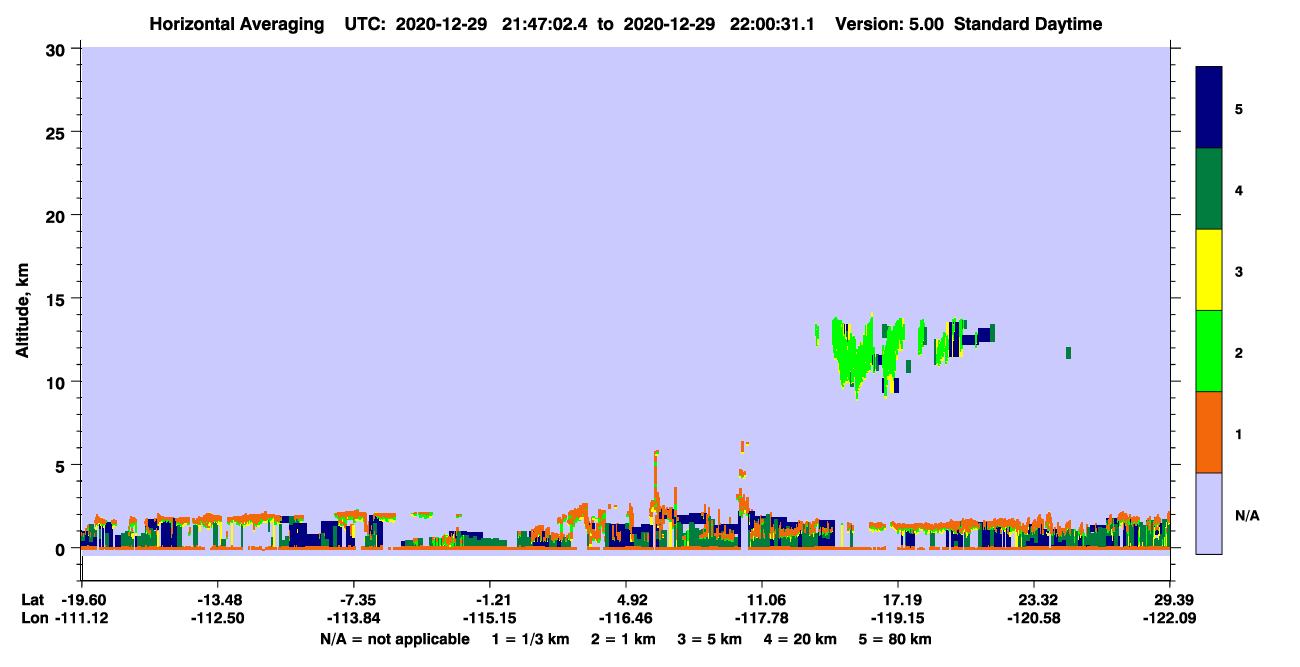The width and height of the screenshot is (1300, 667).
Task: Click the 'Lon' row label below the plot
Action: (33, 618)
